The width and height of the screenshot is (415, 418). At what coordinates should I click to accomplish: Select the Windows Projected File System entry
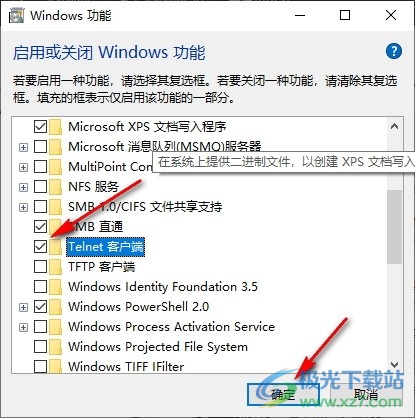tap(158, 347)
